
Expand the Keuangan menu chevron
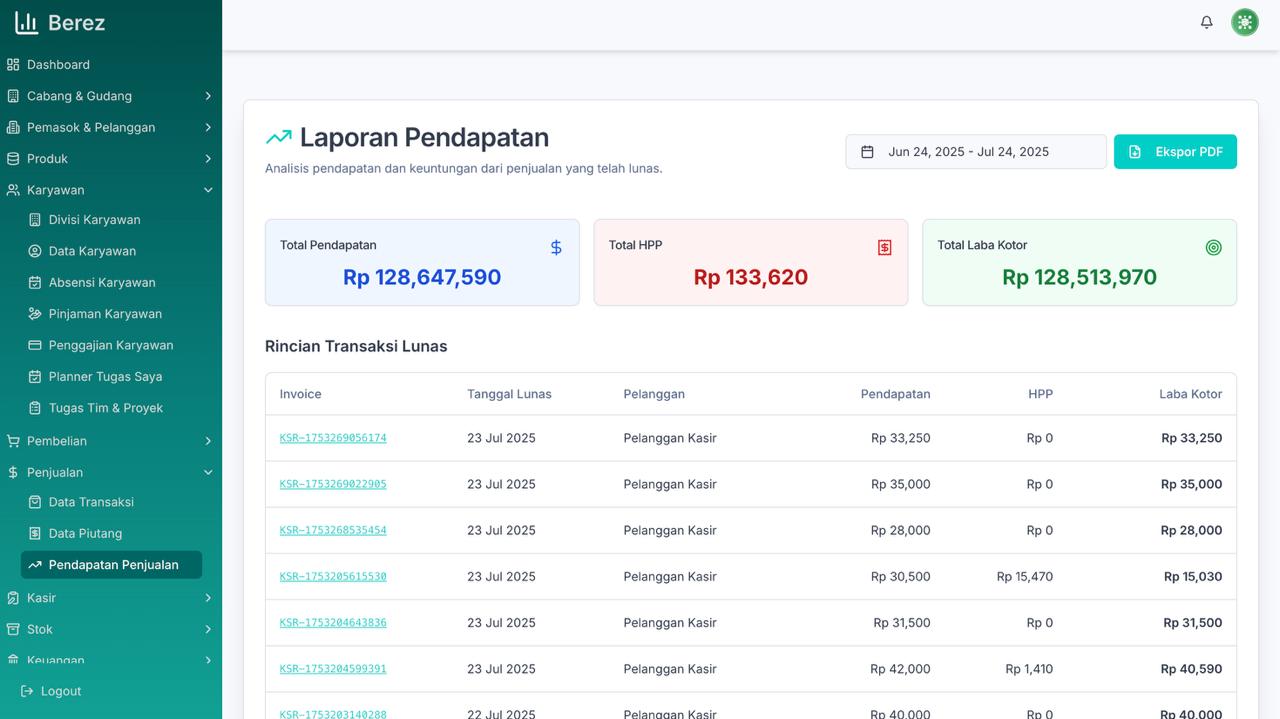(x=208, y=660)
